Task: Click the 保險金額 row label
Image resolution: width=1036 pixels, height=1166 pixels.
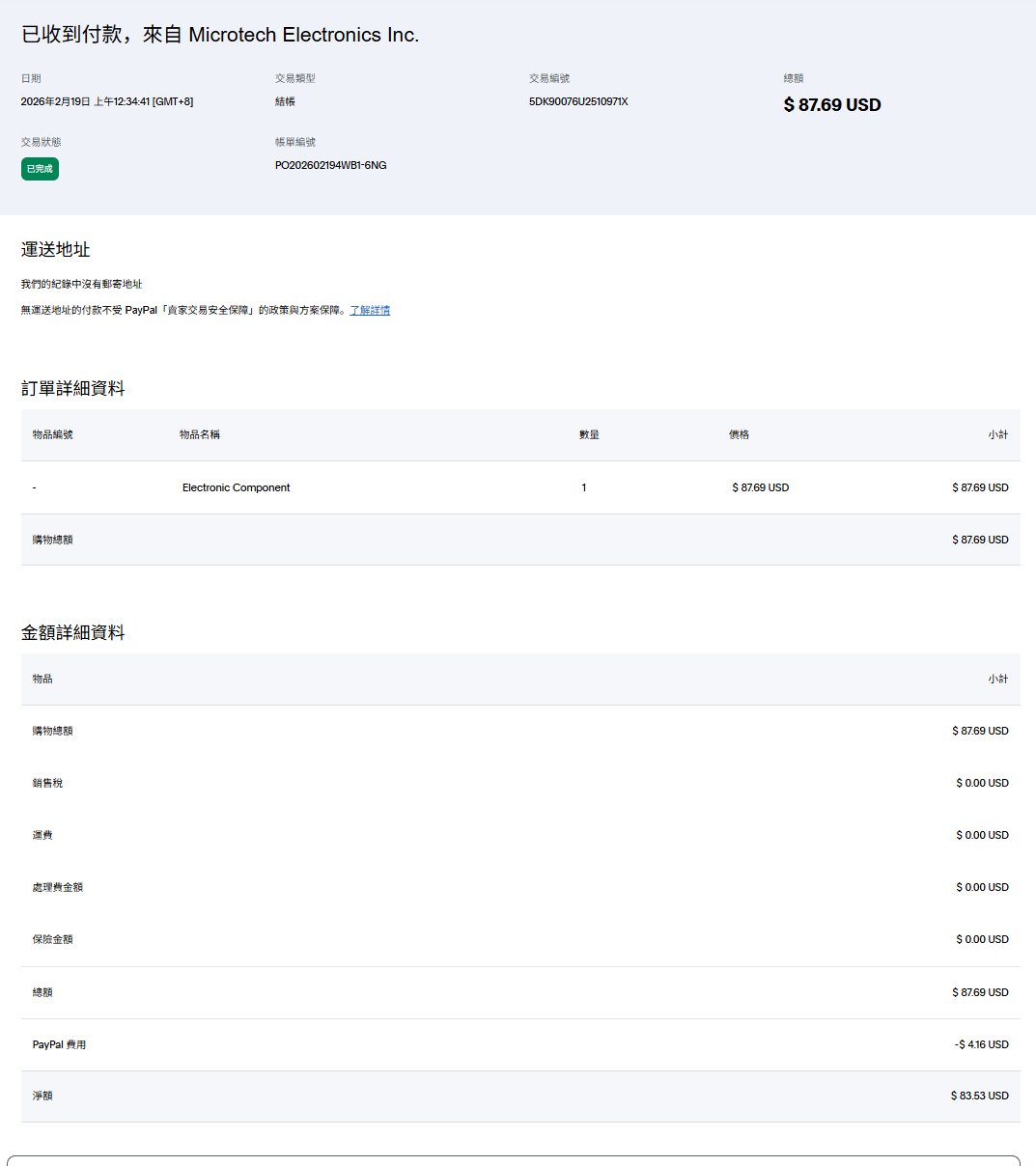Action: tap(52, 939)
